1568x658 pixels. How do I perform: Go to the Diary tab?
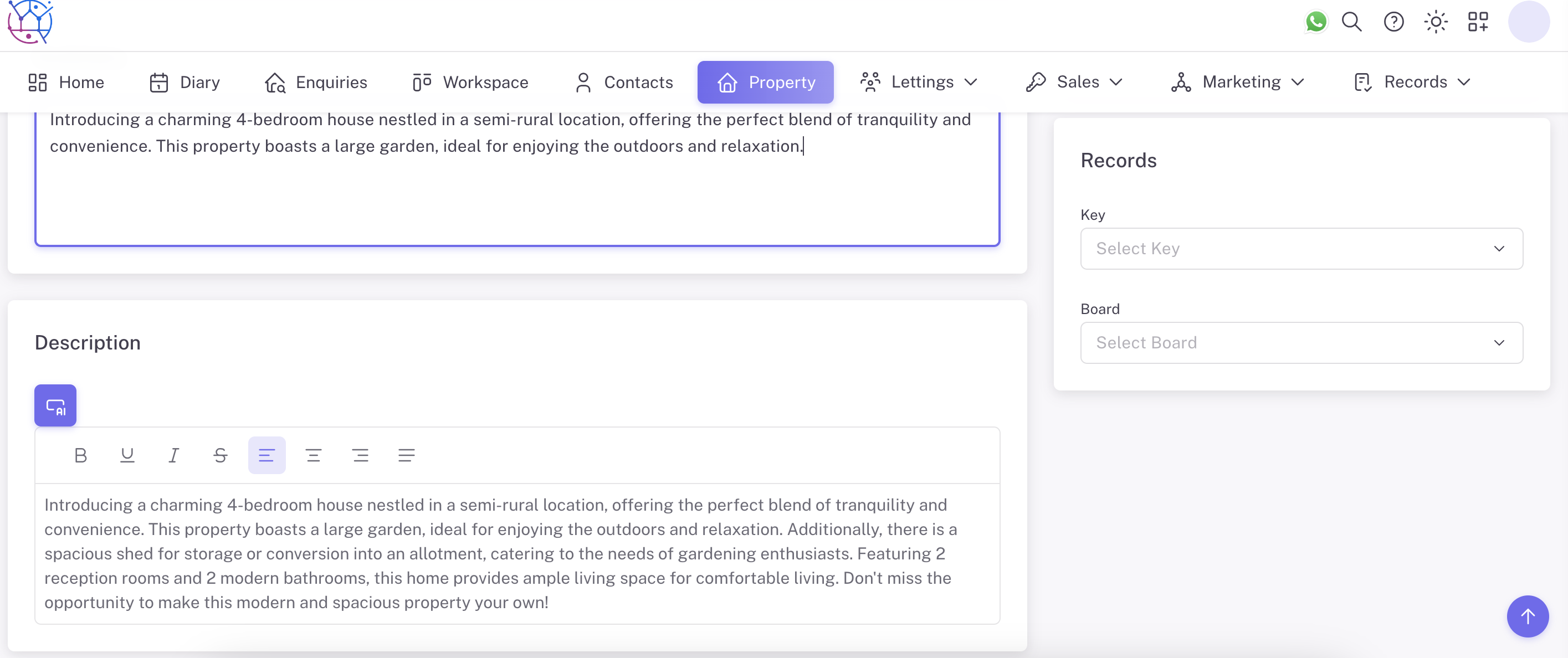pyautogui.click(x=185, y=82)
